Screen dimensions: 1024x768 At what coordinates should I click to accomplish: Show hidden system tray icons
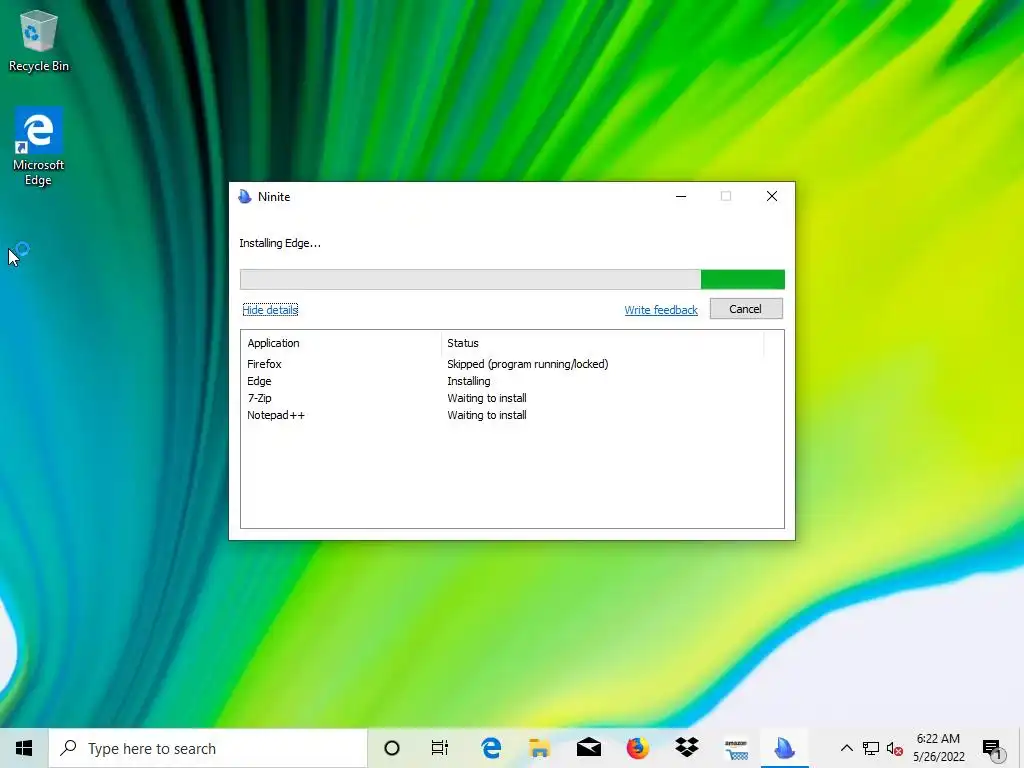(x=846, y=748)
